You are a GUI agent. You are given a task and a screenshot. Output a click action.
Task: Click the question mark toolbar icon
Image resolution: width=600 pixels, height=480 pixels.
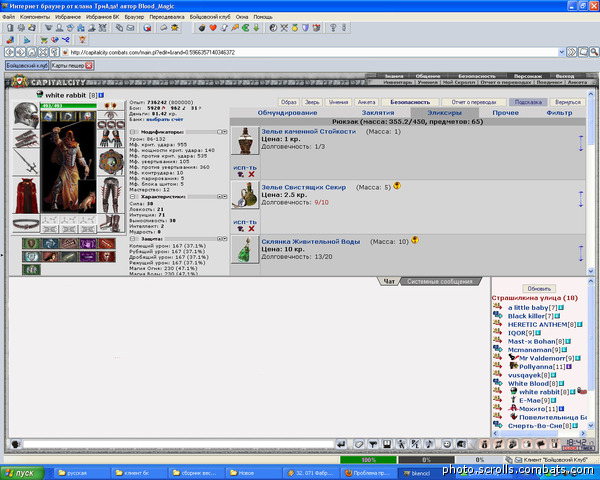click(x=333, y=28)
